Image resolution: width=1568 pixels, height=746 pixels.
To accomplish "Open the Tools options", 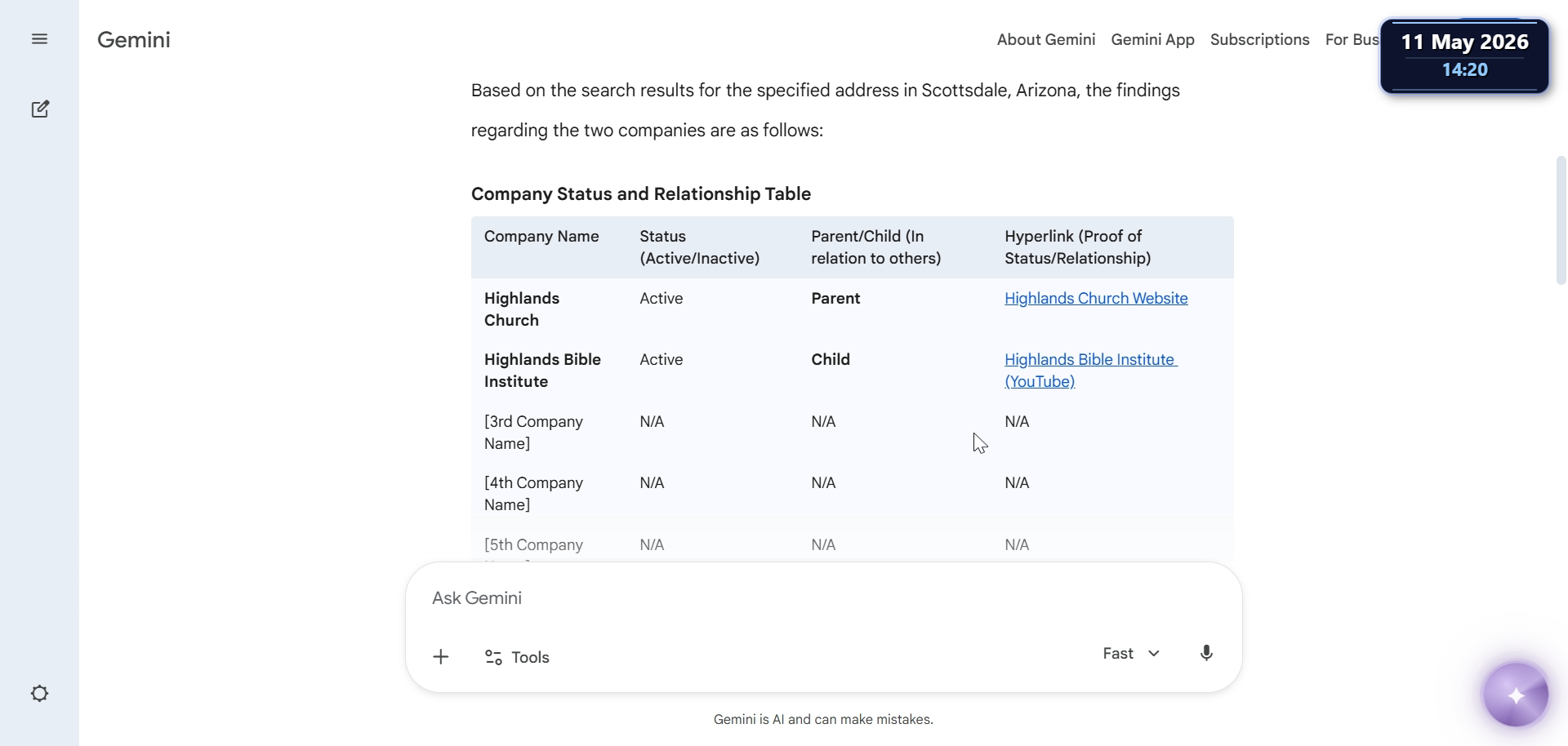I will [x=517, y=657].
